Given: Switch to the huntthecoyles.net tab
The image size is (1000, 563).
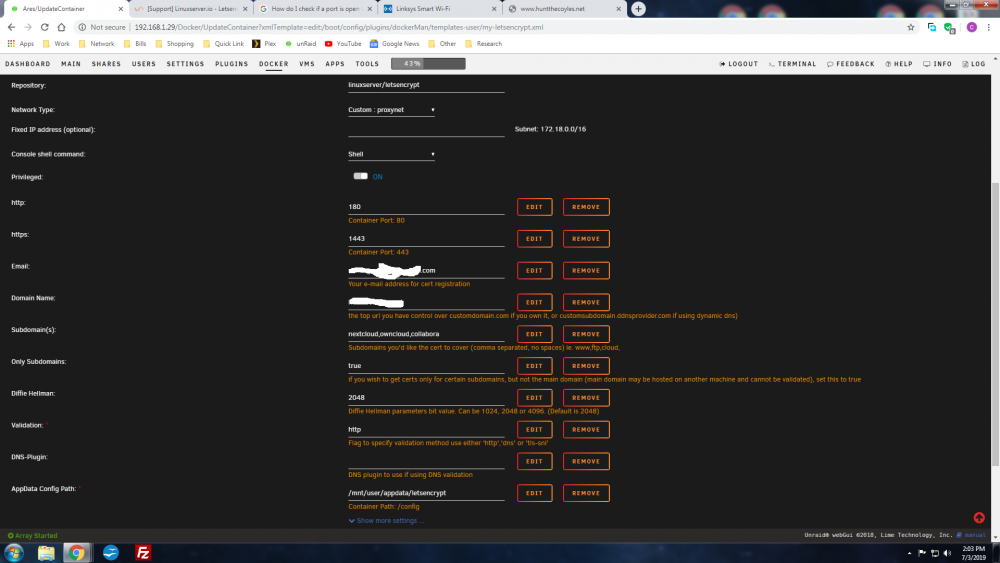Looking at the screenshot, I should pyautogui.click(x=564, y=9).
